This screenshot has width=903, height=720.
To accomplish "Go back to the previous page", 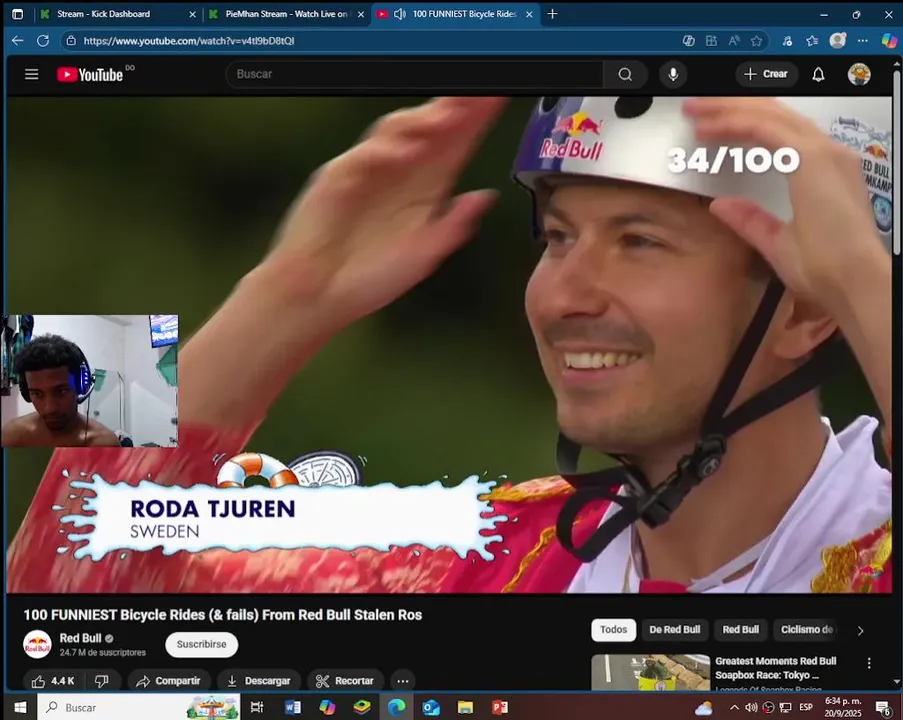I will (x=18, y=41).
